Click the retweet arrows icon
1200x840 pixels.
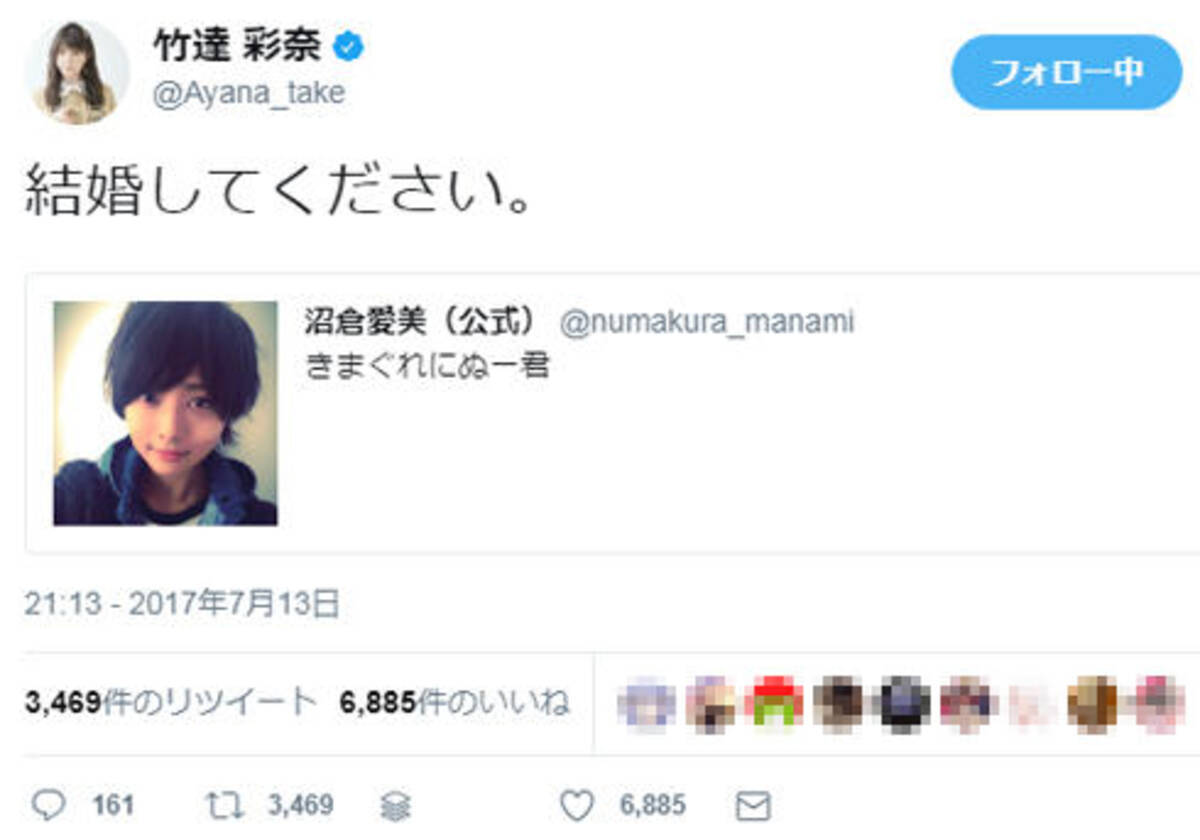[x=219, y=804]
